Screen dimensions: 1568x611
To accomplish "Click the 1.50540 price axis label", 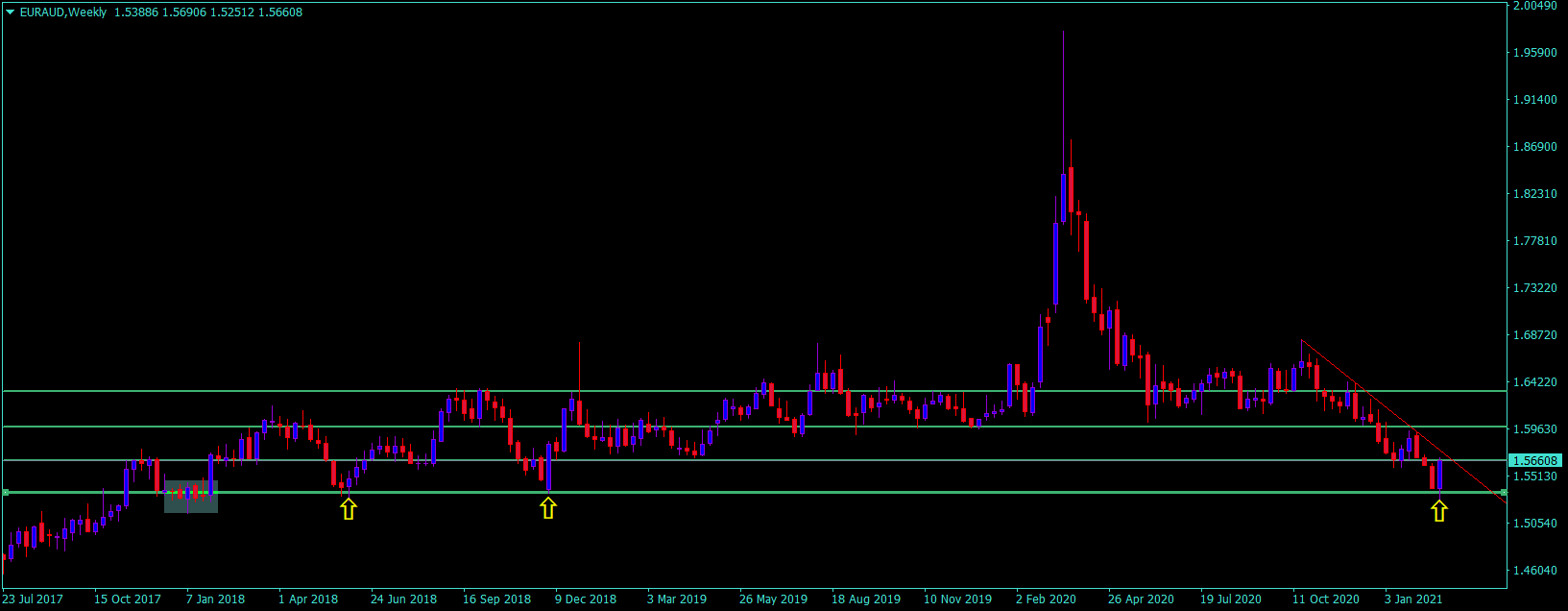I will pos(1535,524).
